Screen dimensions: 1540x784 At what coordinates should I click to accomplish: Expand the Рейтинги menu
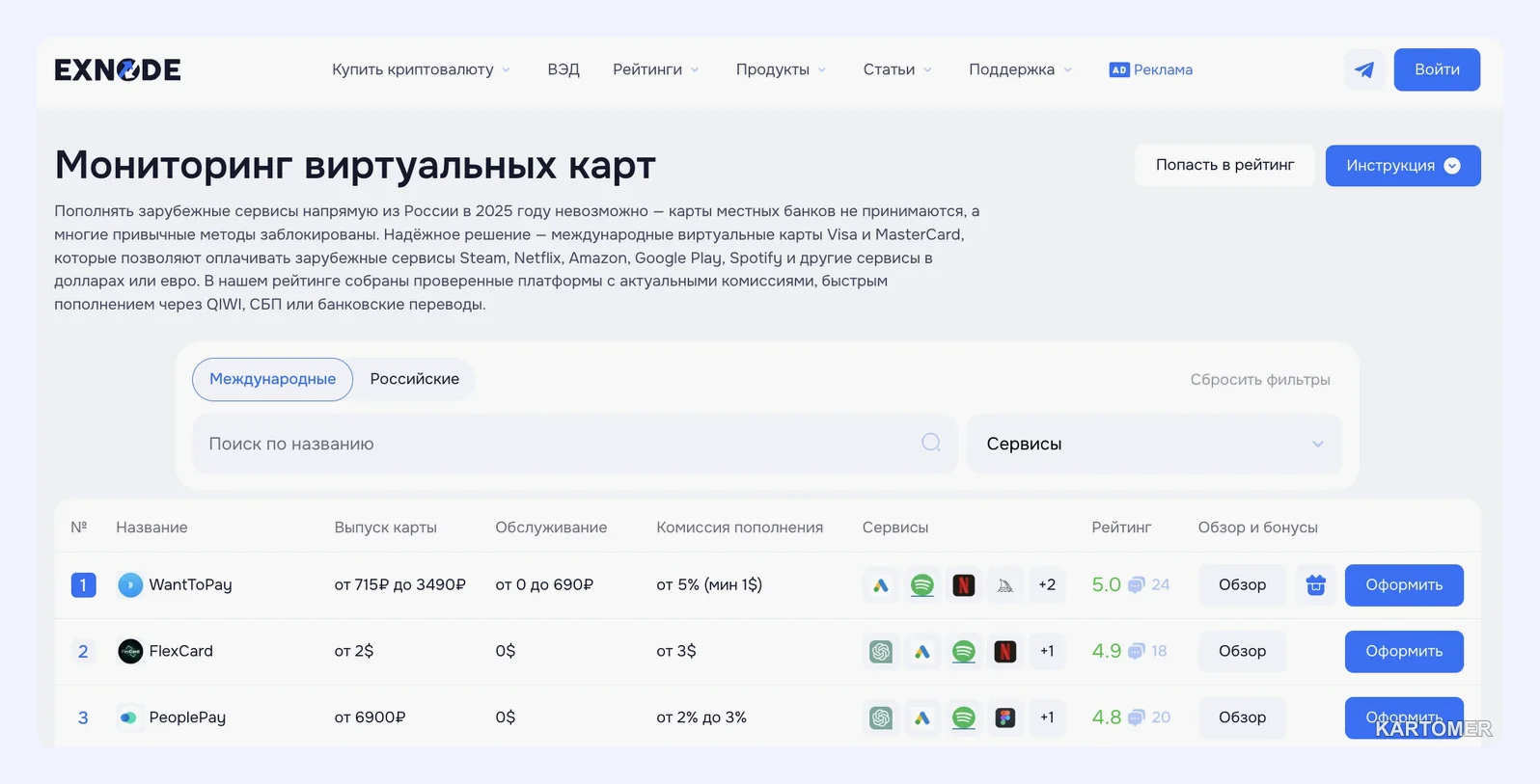(656, 69)
